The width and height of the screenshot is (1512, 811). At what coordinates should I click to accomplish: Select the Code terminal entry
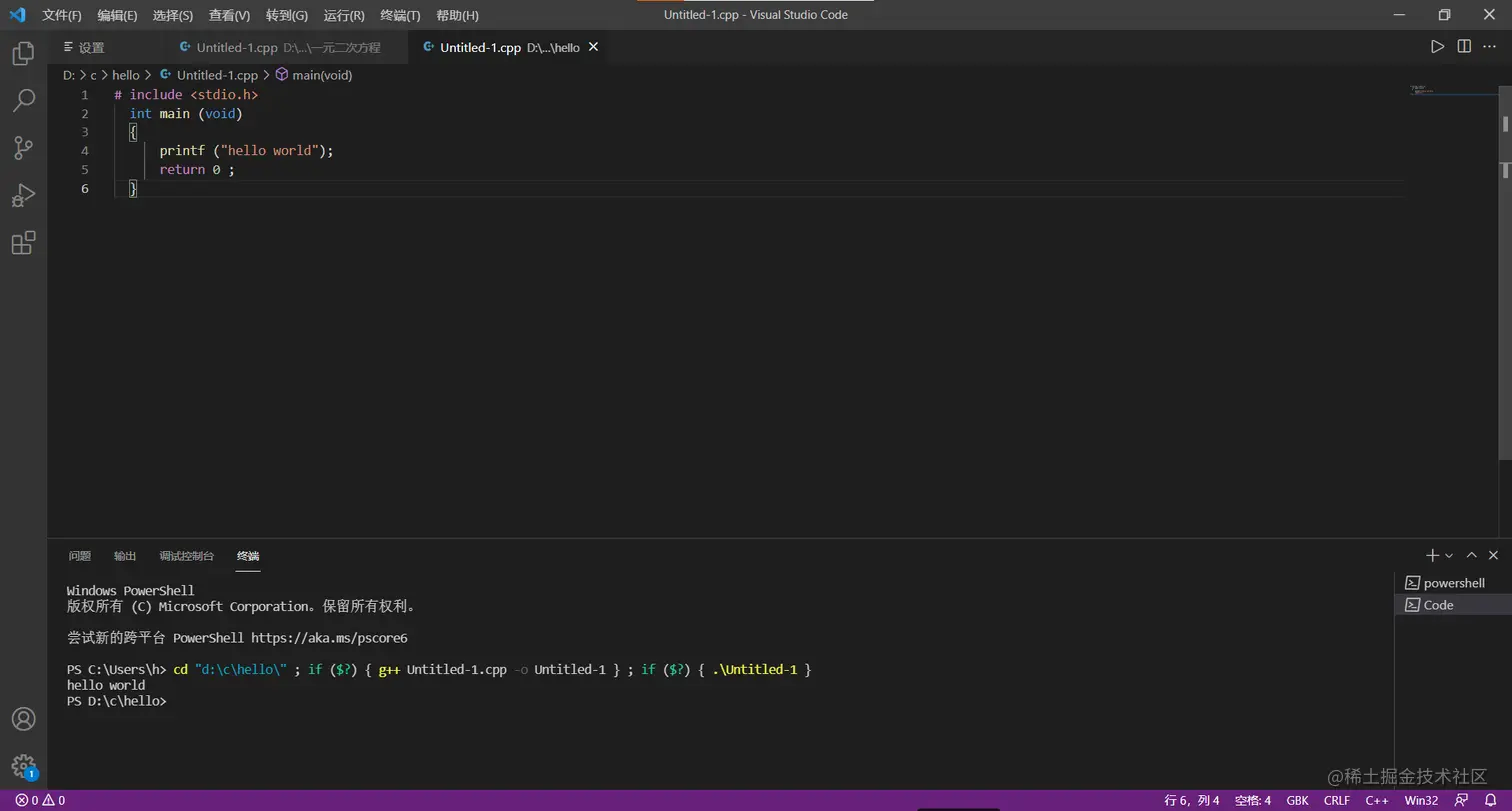tap(1453, 605)
